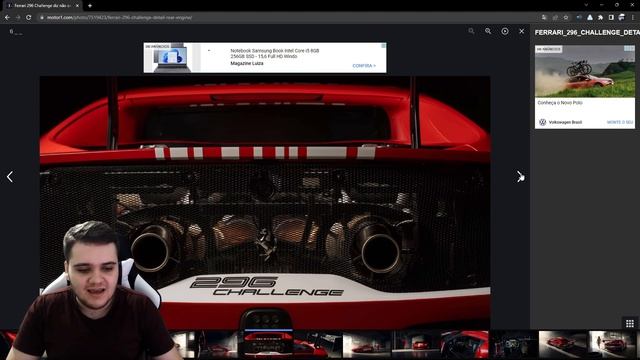Close the Ferrari 296 Challenge tab

tap(77, 6)
